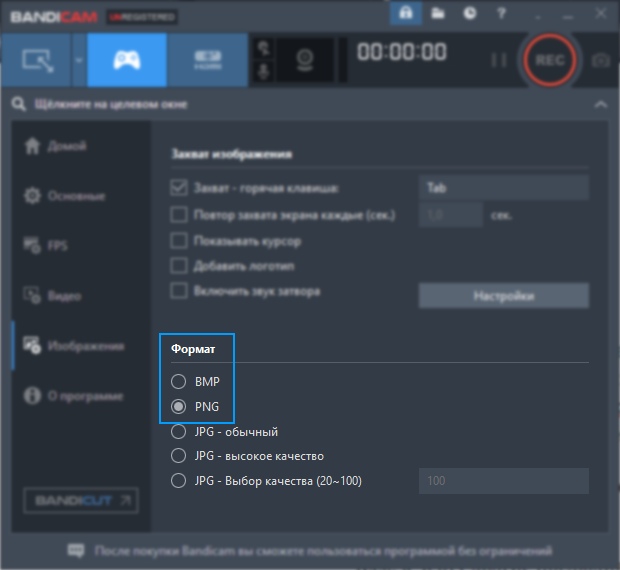Enable Повтор захвата экрана каждые checkbox
This screenshot has height=570, width=620.
pyautogui.click(x=179, y=215)
